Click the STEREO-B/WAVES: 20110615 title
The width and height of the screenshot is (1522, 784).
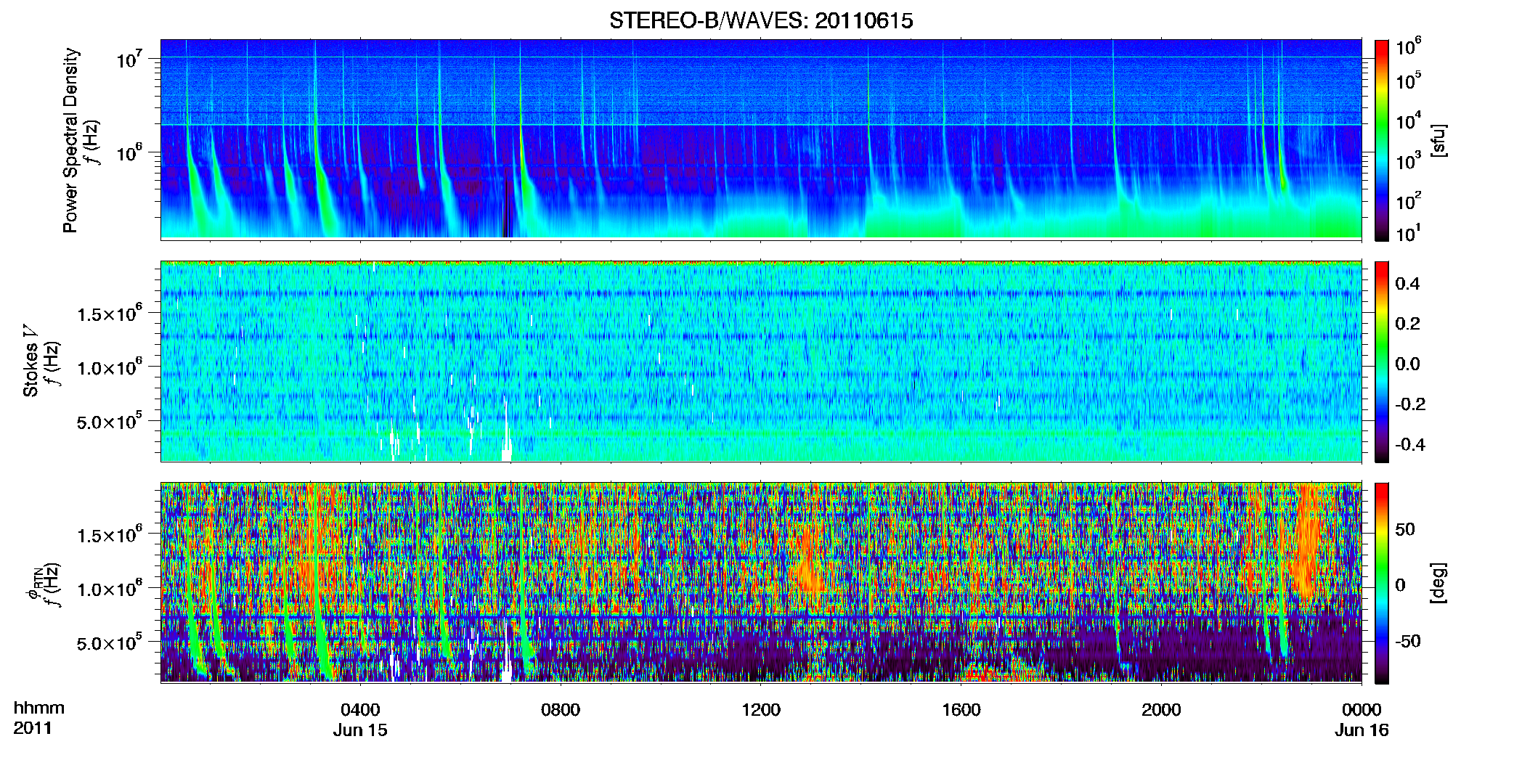point(761,20)
